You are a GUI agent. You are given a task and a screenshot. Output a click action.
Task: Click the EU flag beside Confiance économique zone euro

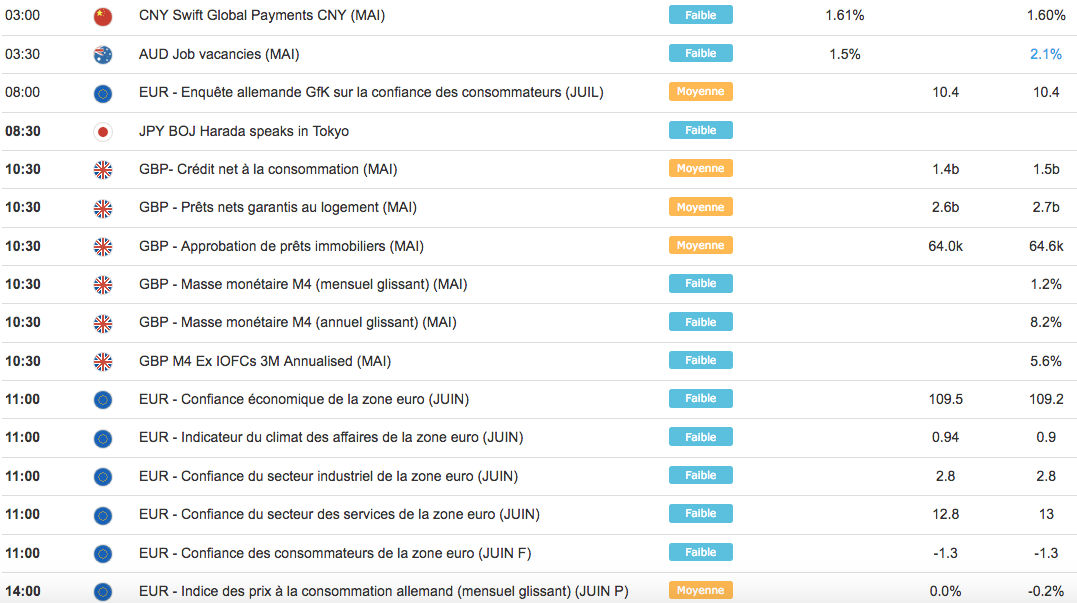click(102, 400)
